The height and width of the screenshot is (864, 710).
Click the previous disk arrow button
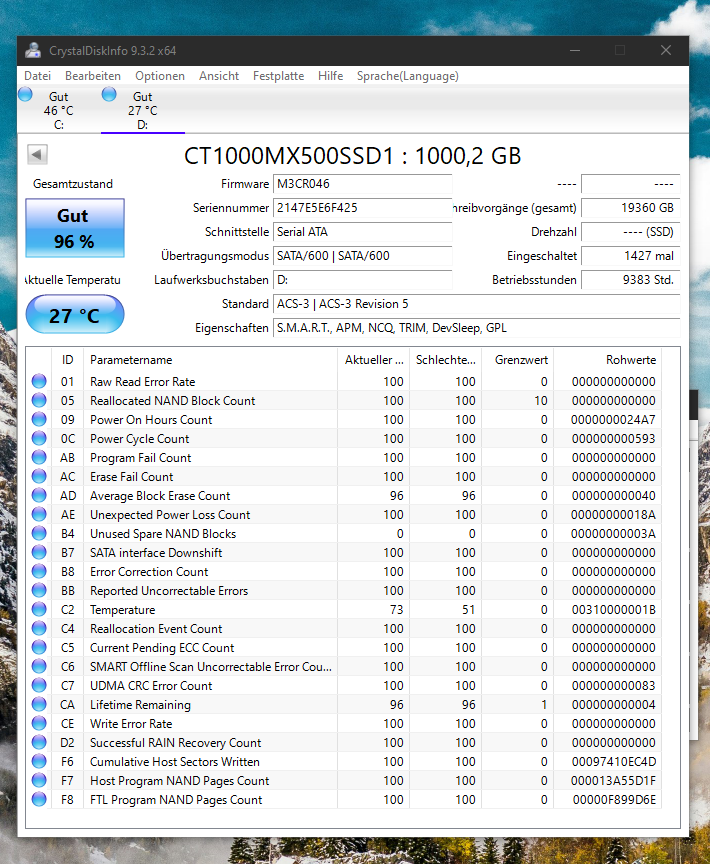[x=37, y=155]
